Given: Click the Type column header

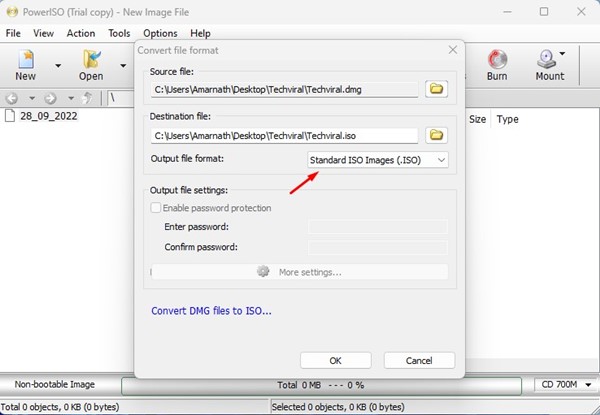Looking at the screenshot, I should (507, 119).
